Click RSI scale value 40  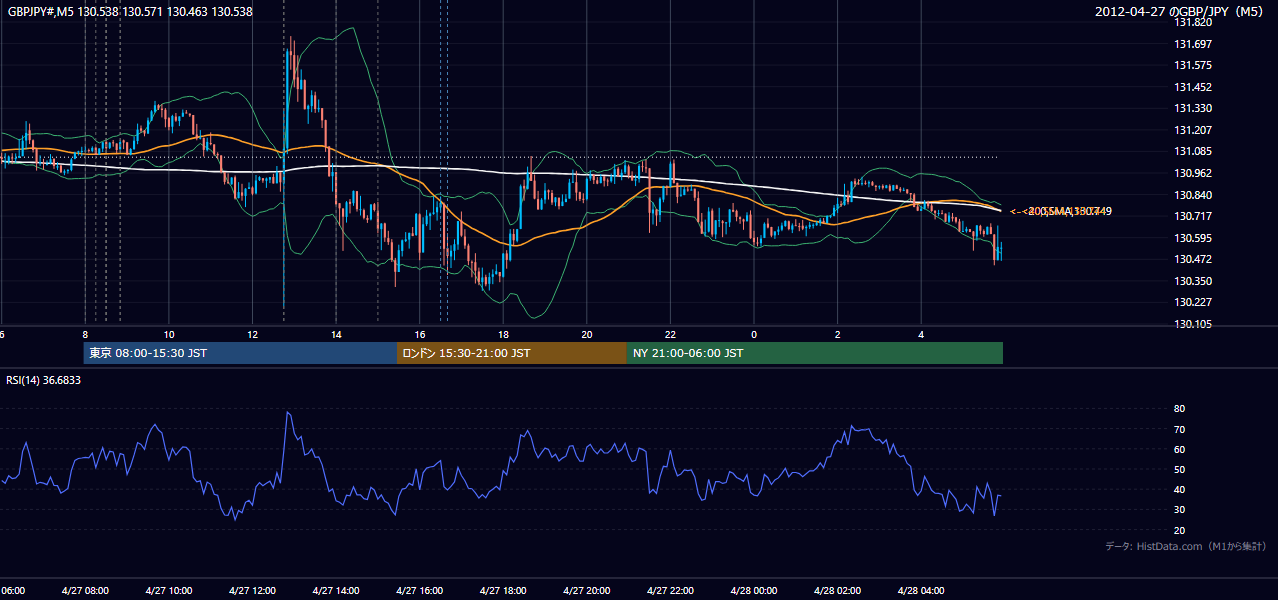click(x=1179, y=489)
